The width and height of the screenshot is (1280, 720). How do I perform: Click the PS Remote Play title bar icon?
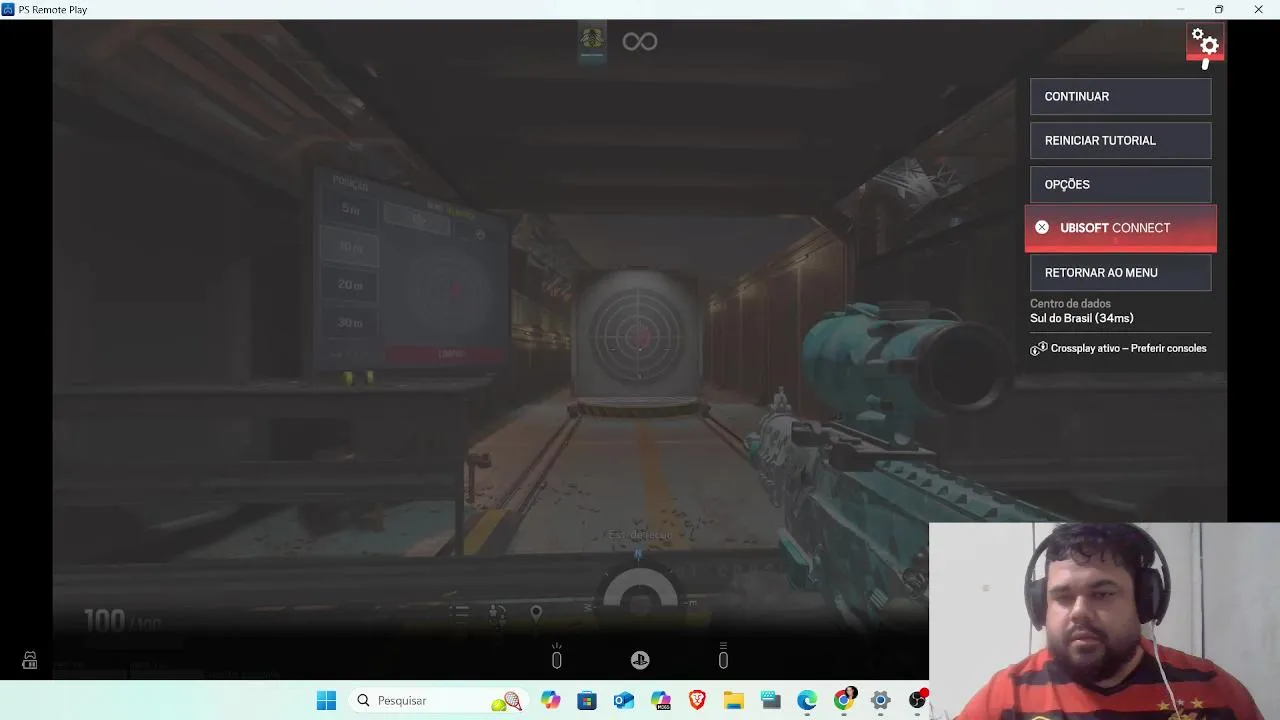9,9
